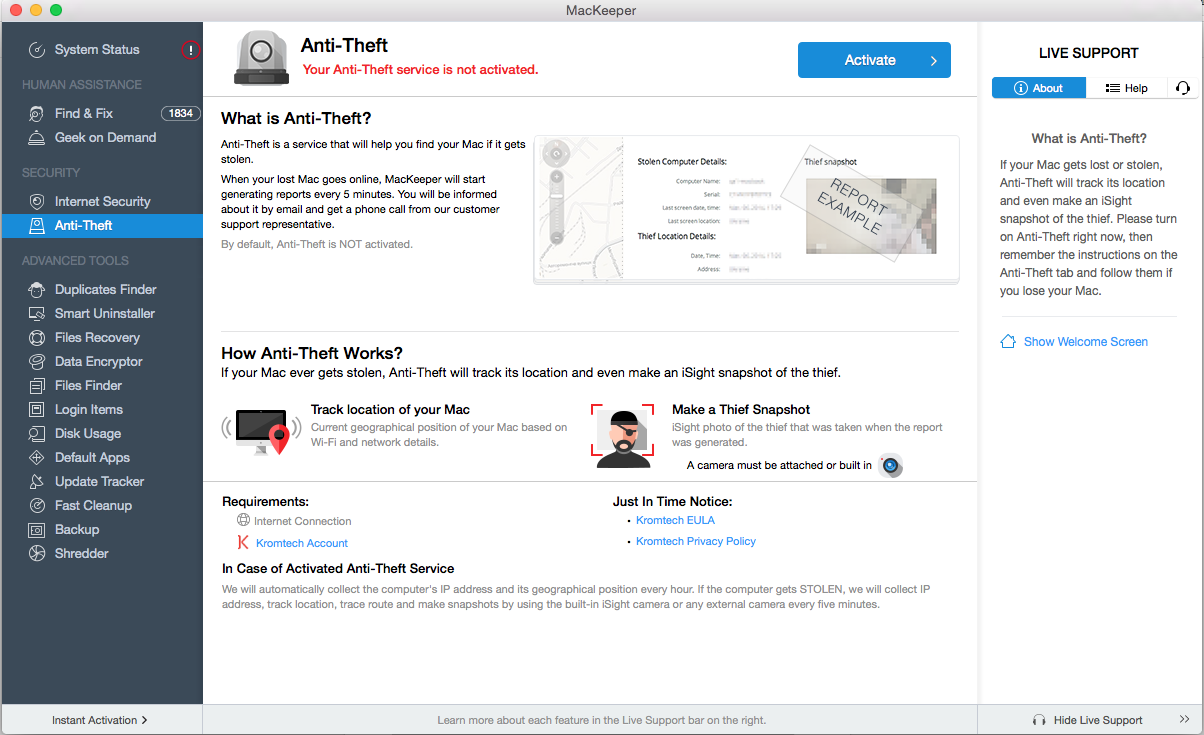Open the Kromtech EULA link
This screenshot has height=735, width=1204.
click(676, 520)
